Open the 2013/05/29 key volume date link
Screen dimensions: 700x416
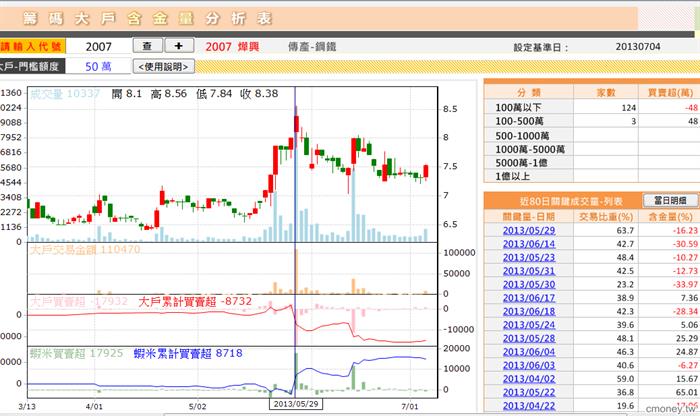pos(529,230)
